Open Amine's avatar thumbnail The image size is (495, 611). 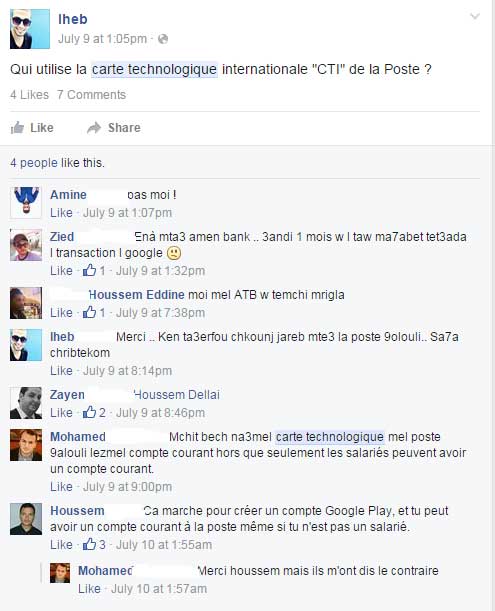tap(26, 203)
